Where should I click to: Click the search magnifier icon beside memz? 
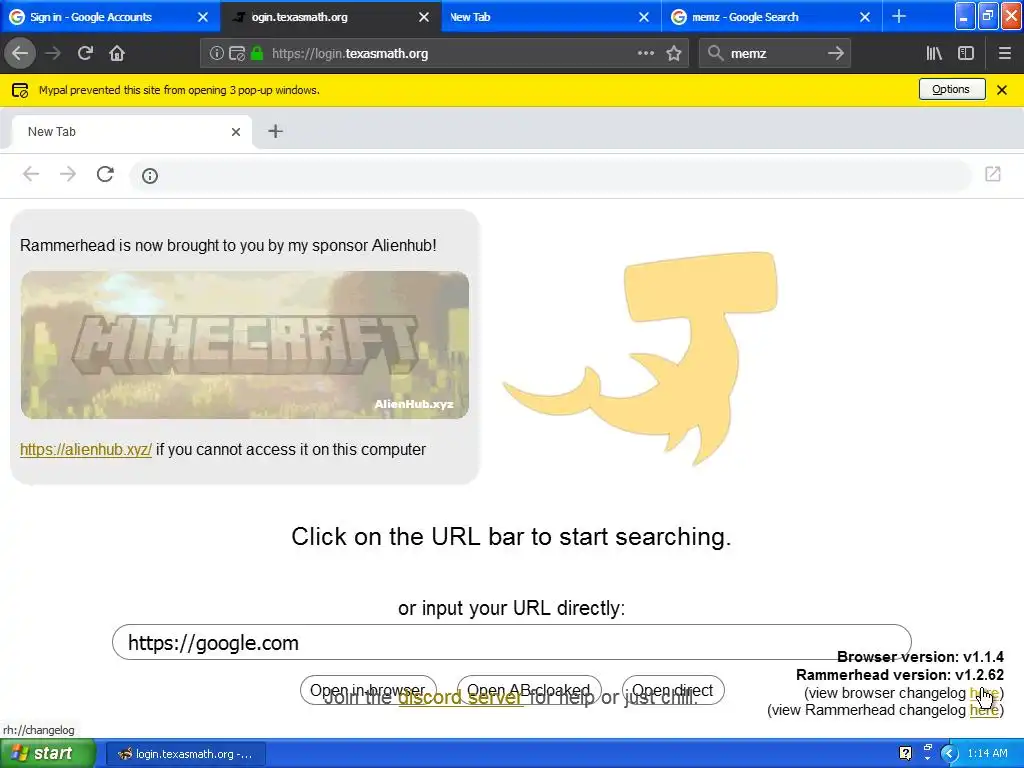pyautogui.click(x=716, y=54)
